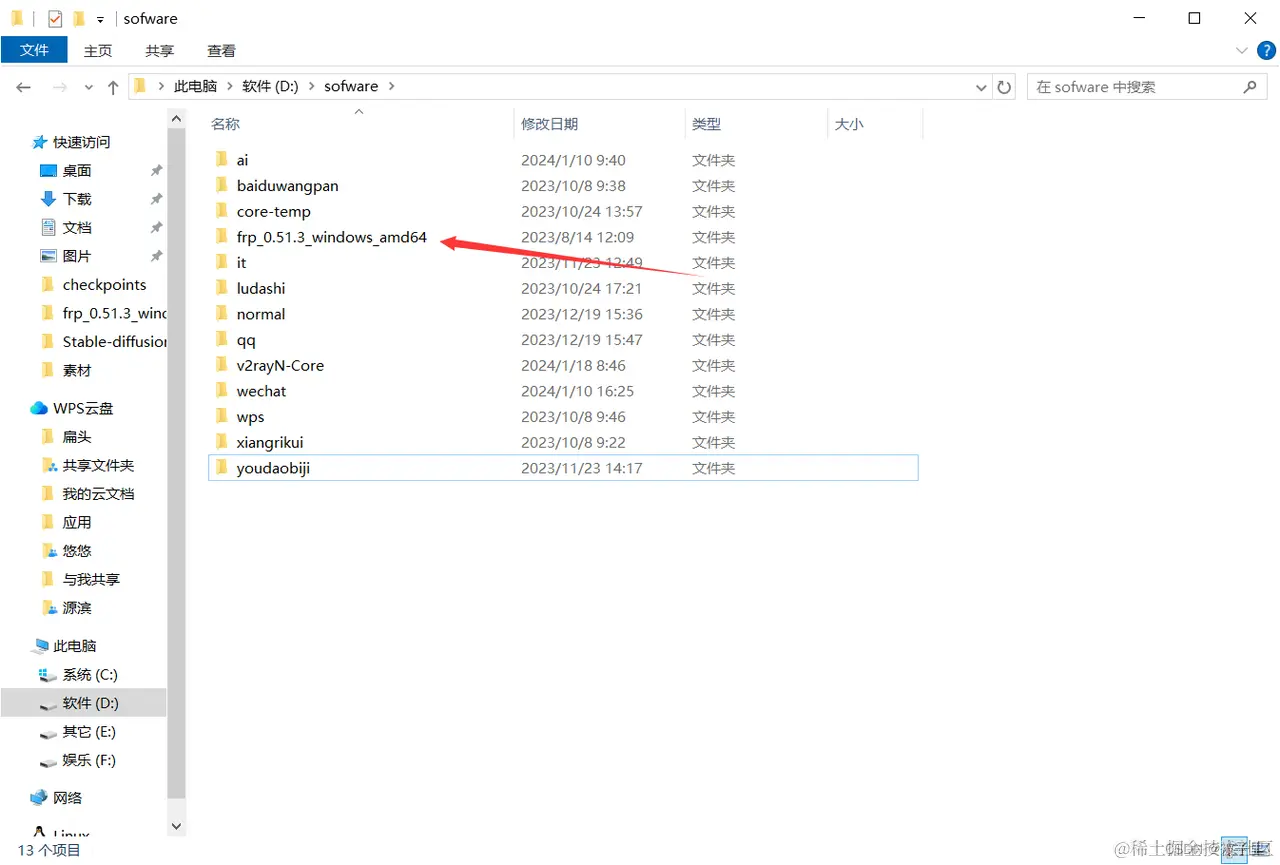Click sofware in the address path

351,87
